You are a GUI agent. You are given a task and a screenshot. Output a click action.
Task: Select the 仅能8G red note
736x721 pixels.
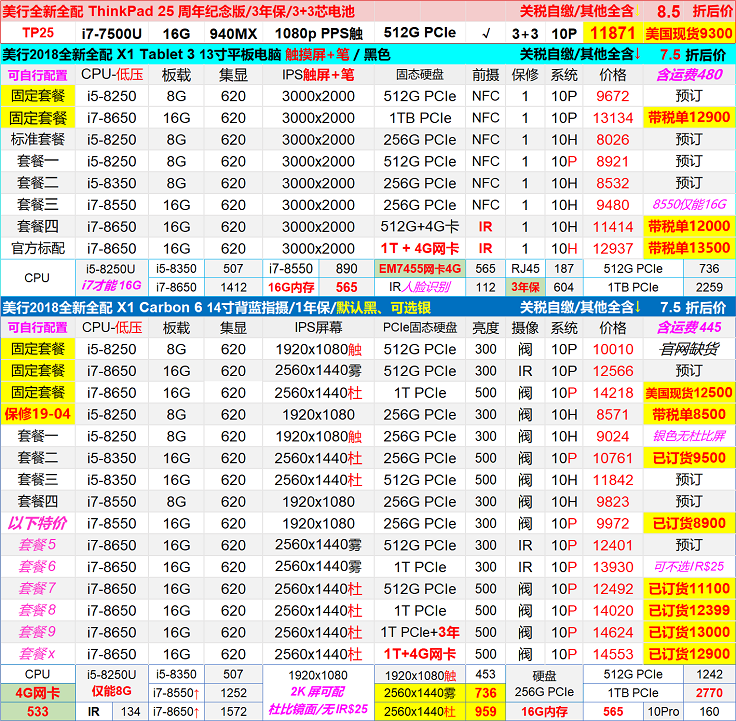point(112,691)
